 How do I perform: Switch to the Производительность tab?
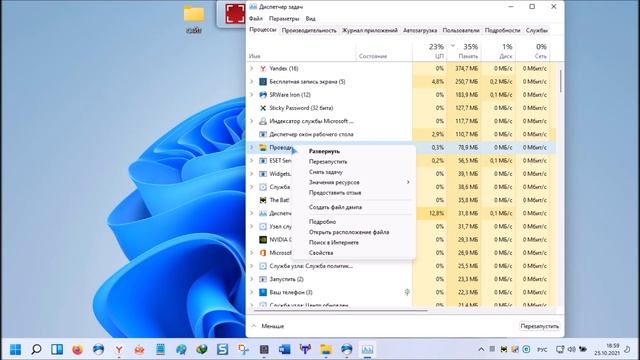(309, 30)
